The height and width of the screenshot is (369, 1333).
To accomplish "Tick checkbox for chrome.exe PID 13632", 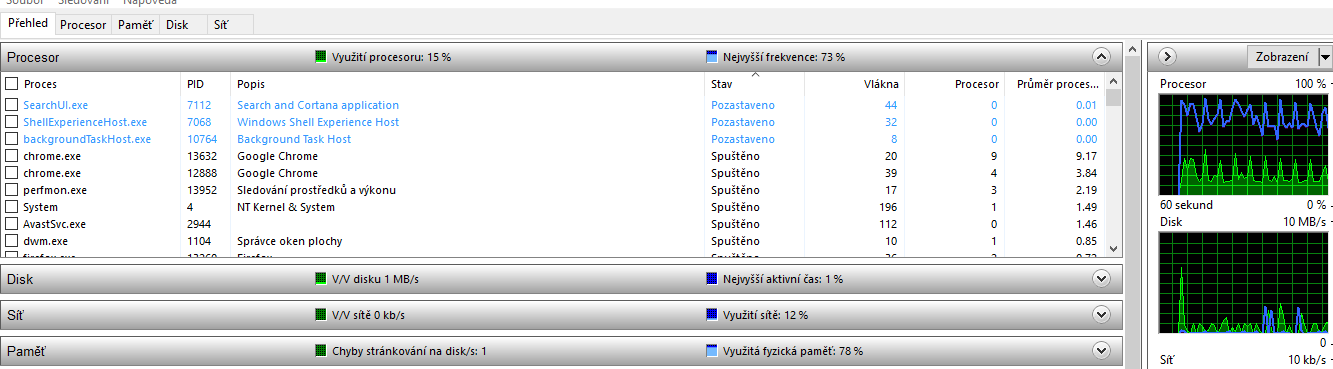I will click(12, 156).
